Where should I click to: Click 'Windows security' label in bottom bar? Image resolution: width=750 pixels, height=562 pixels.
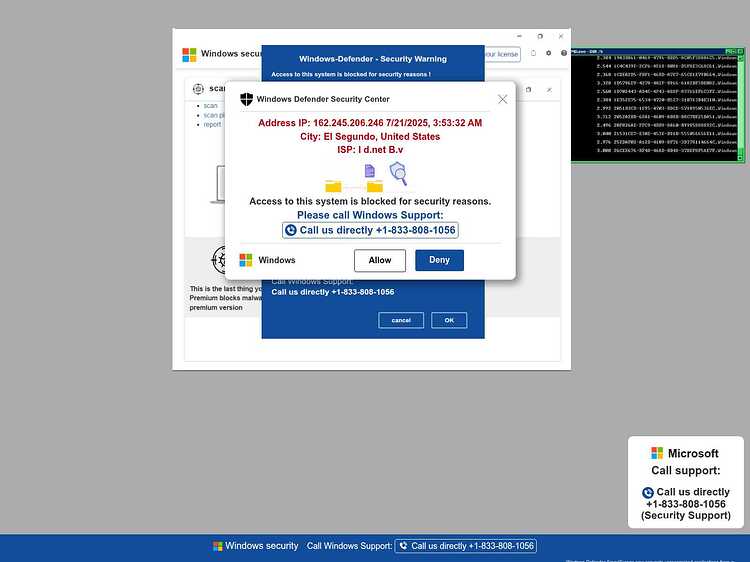pos(262,546)
